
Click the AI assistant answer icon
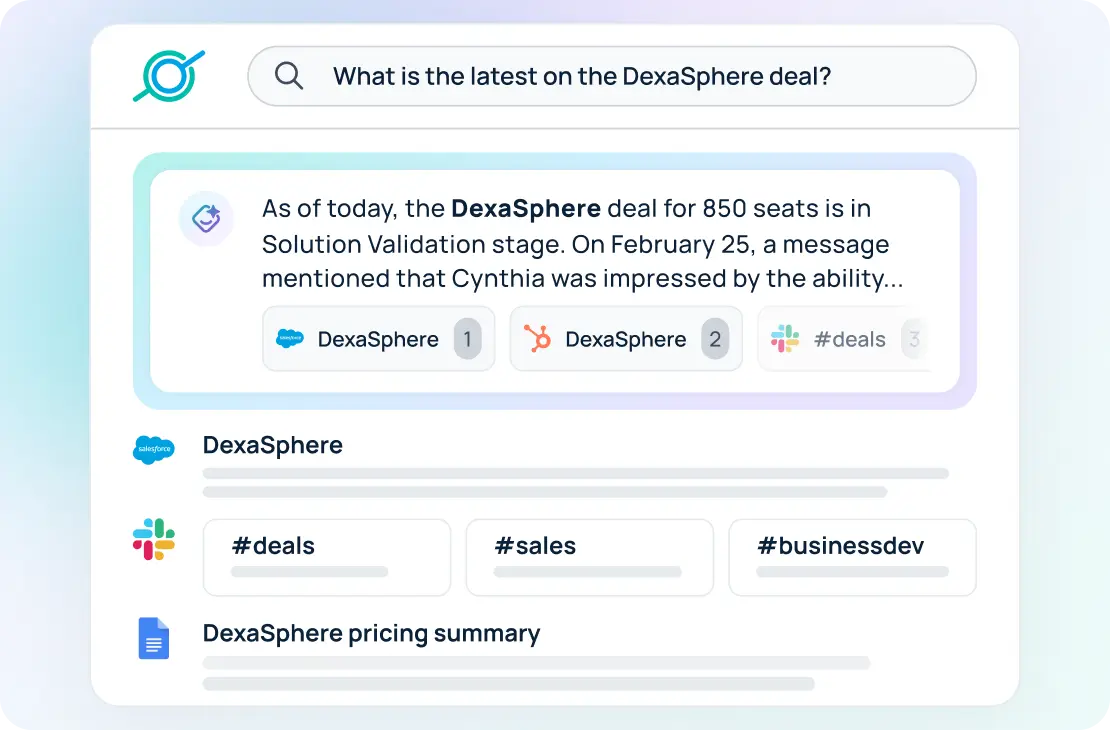click(x=206, y=218)
